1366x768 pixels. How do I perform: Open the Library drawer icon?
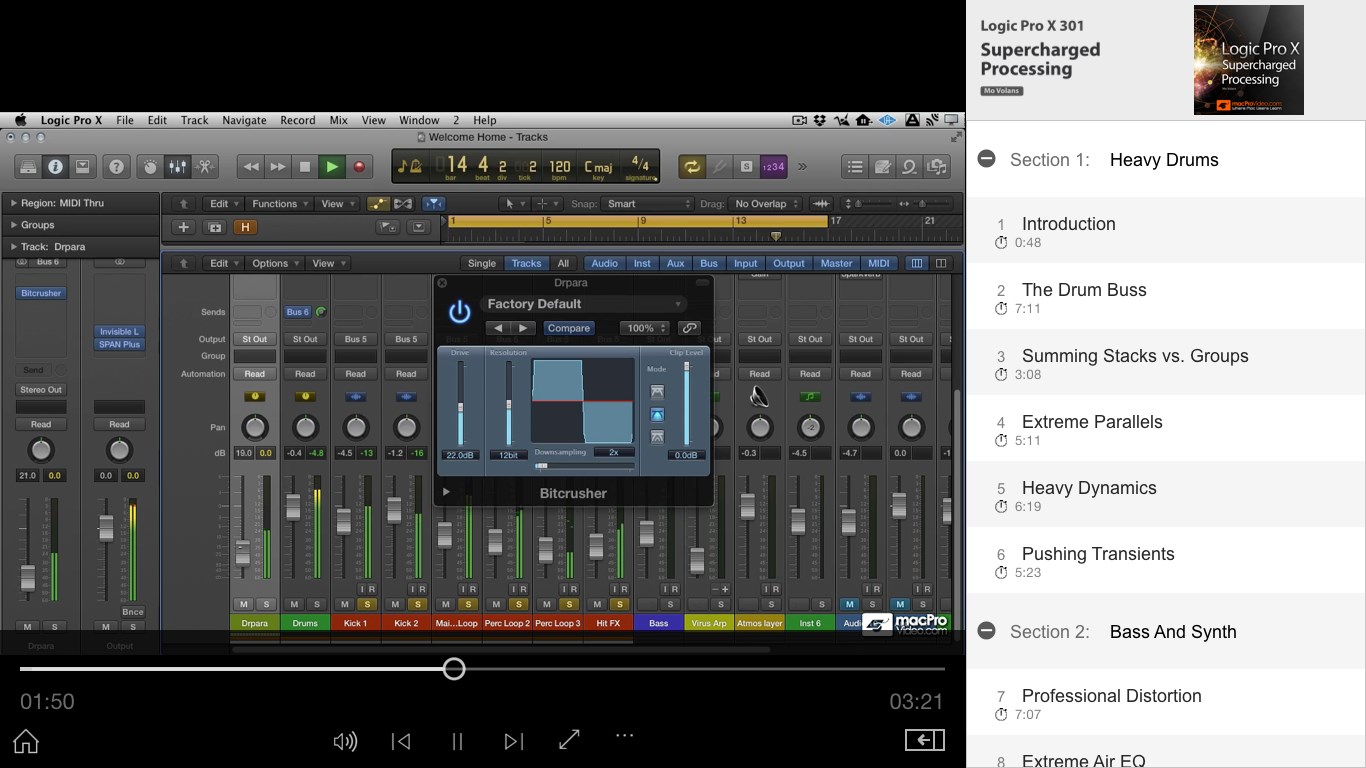coord(28,166)
